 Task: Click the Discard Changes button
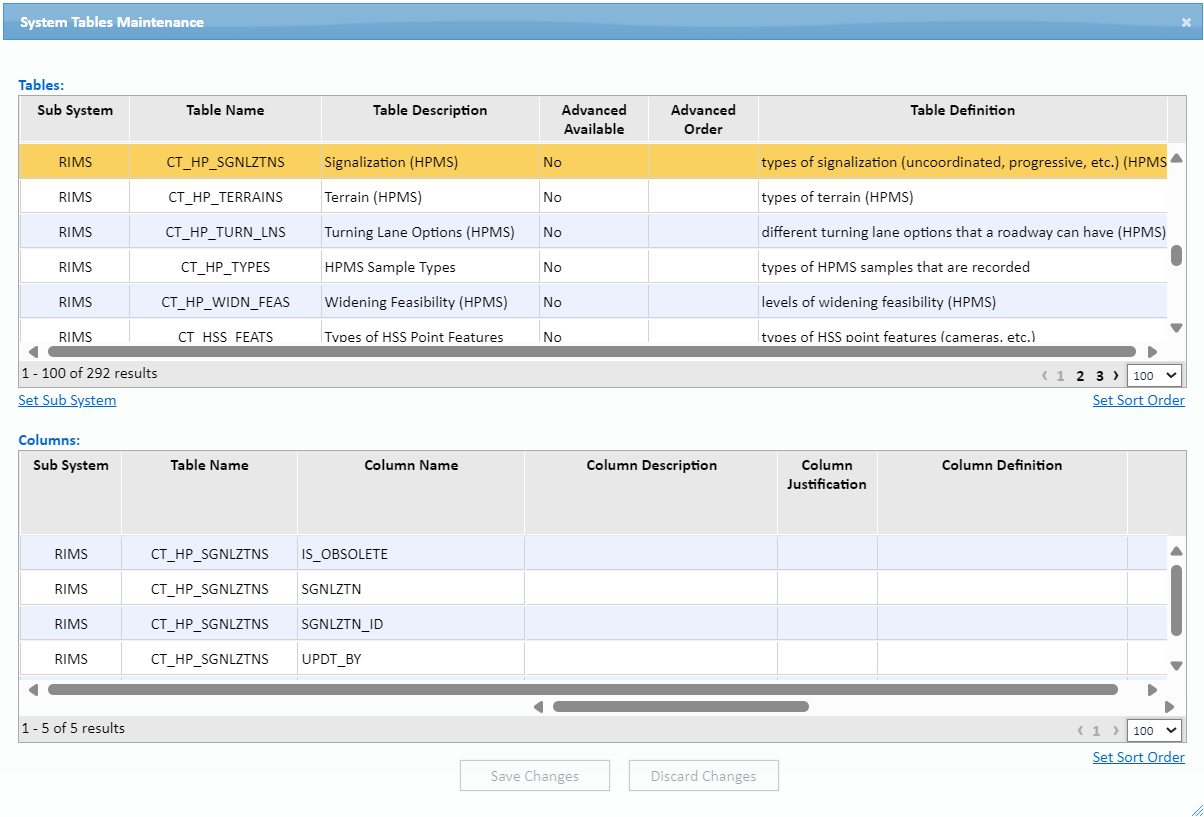[704, 776]
